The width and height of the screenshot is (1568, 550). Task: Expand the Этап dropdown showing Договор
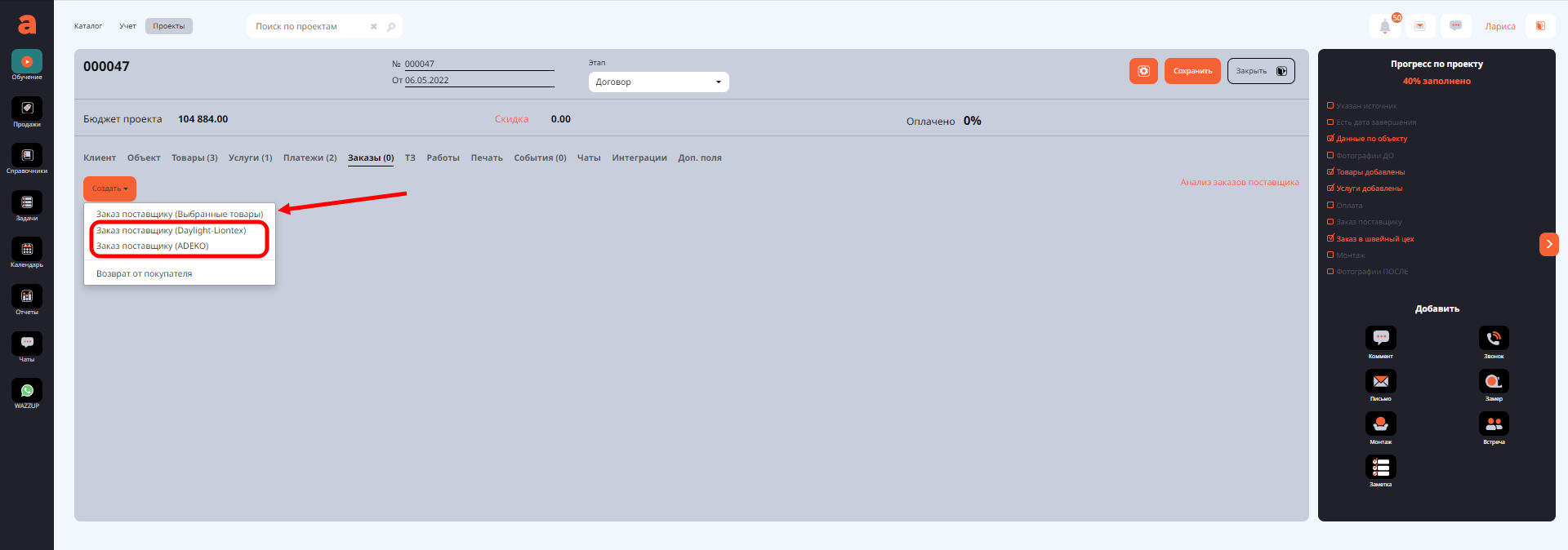coord(658,82)
